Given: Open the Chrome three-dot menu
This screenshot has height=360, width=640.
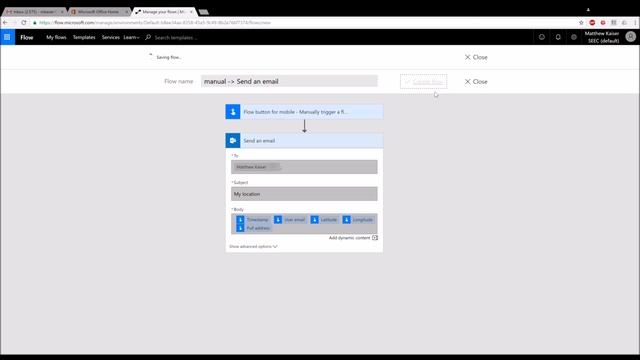Looking at the screenshot, I should (x=635, y=23).
